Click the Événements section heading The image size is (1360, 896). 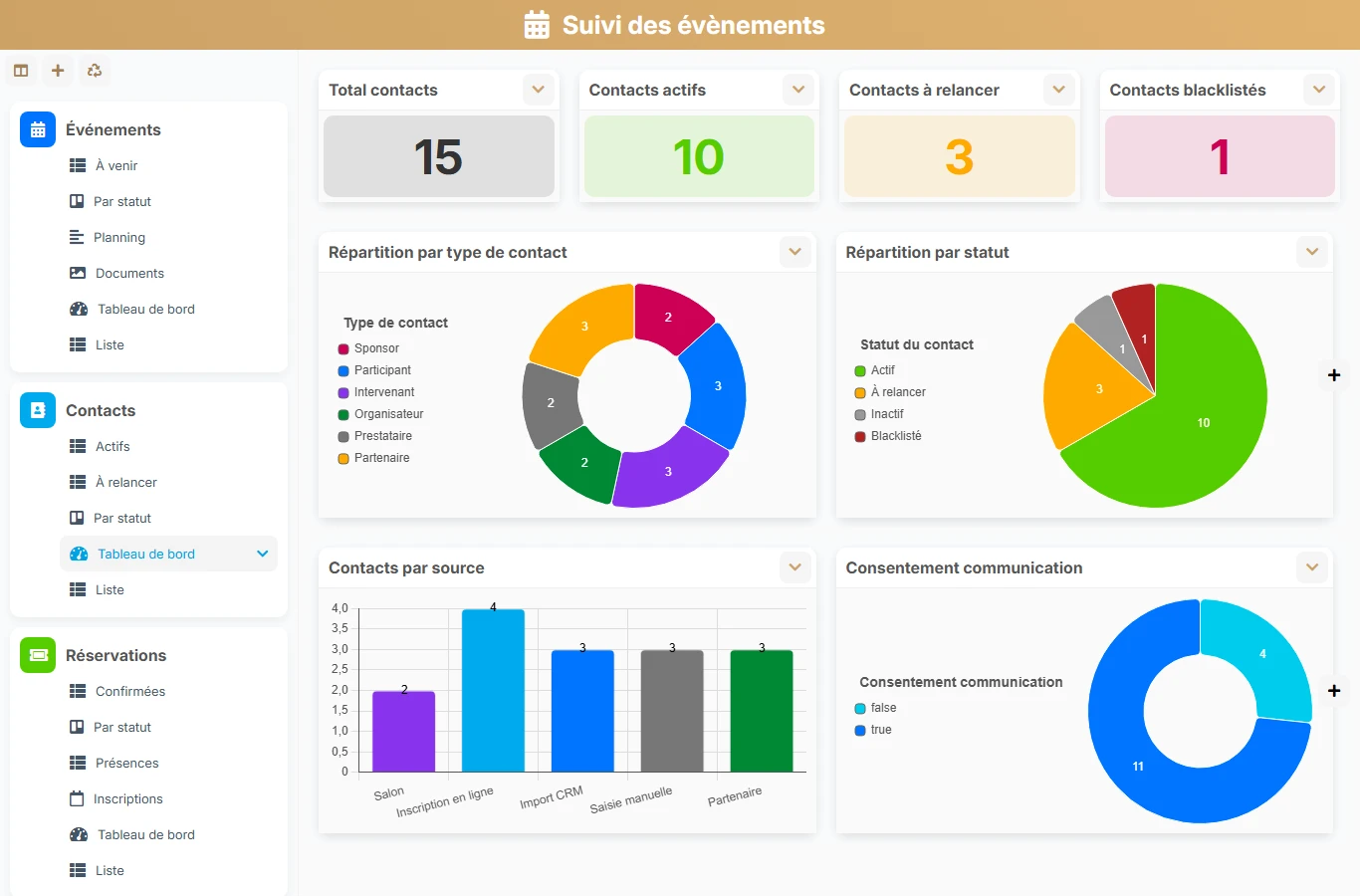(x=113, y=129)
